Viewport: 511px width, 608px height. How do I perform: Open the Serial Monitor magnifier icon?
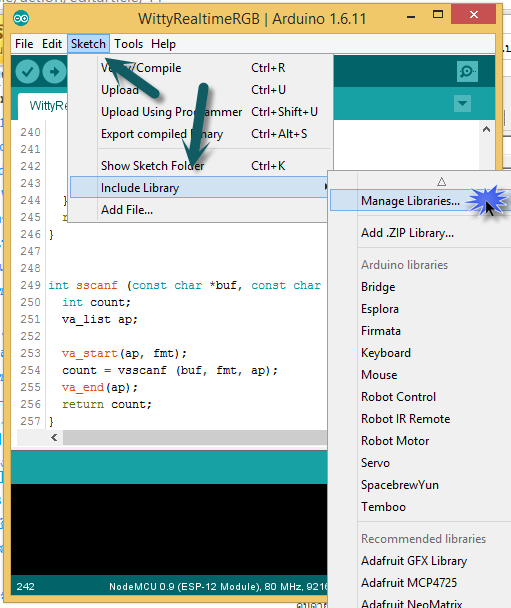(x=467, y=71)
